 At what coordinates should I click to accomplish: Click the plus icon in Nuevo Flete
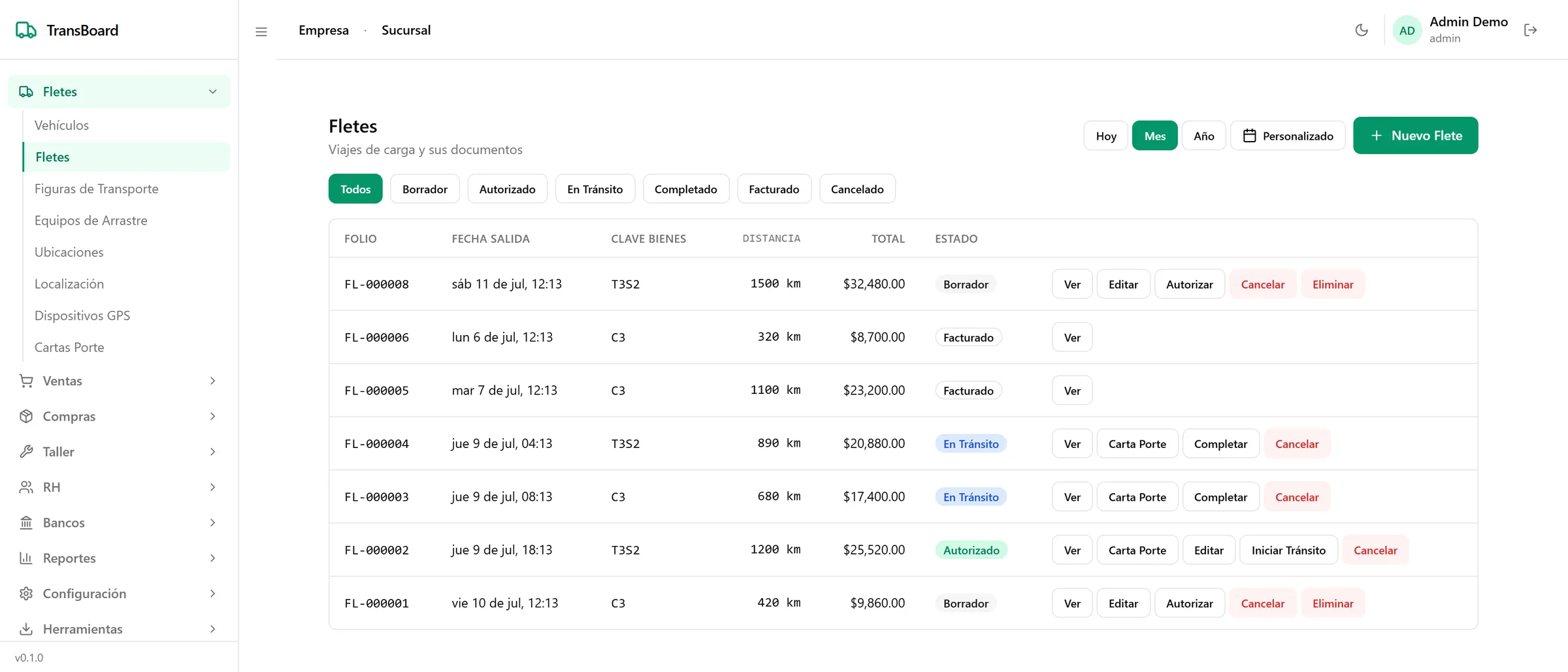pos(1377,136)
